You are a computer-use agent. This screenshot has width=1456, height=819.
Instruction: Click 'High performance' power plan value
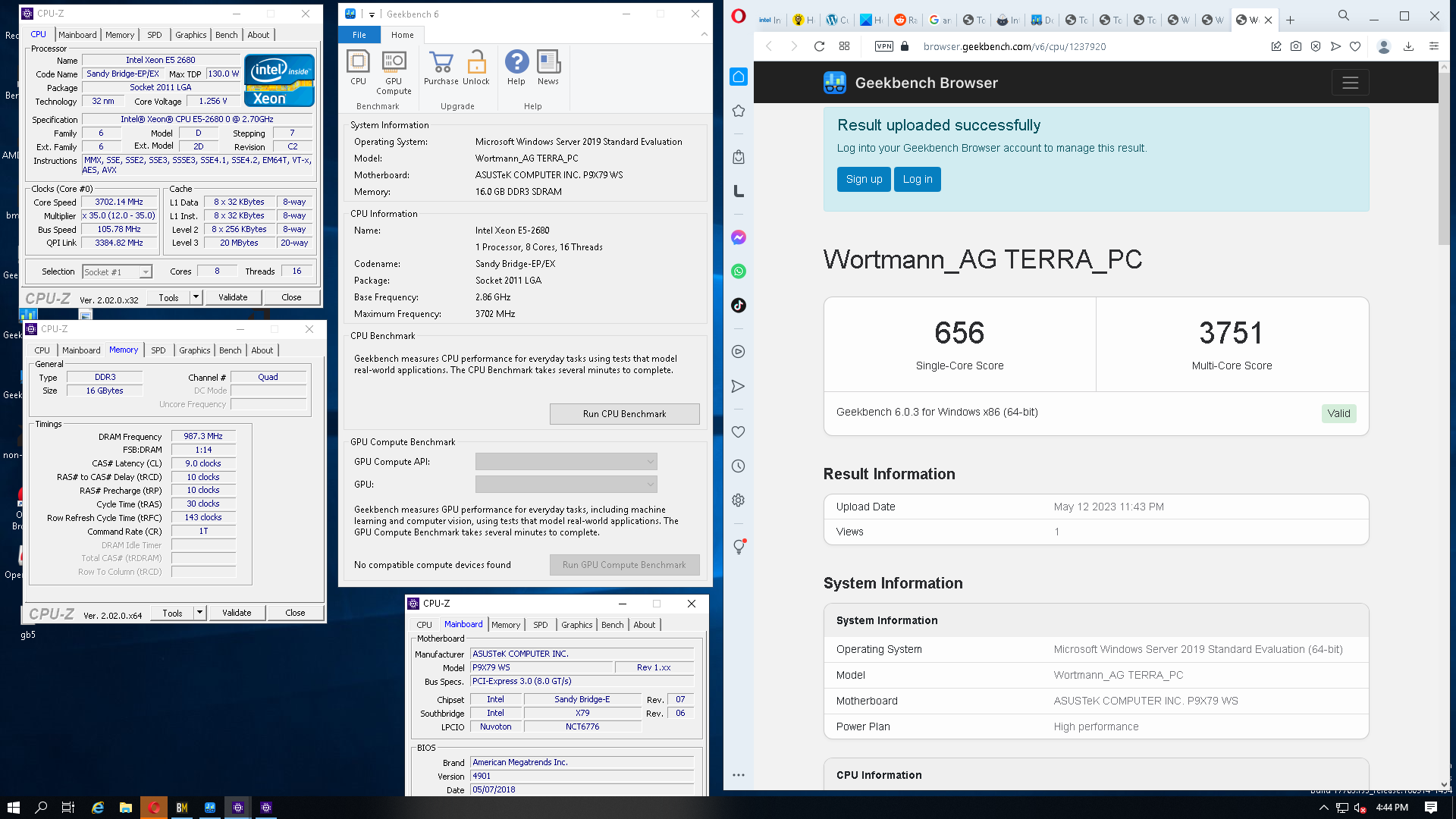click(x=1096, y=726)
